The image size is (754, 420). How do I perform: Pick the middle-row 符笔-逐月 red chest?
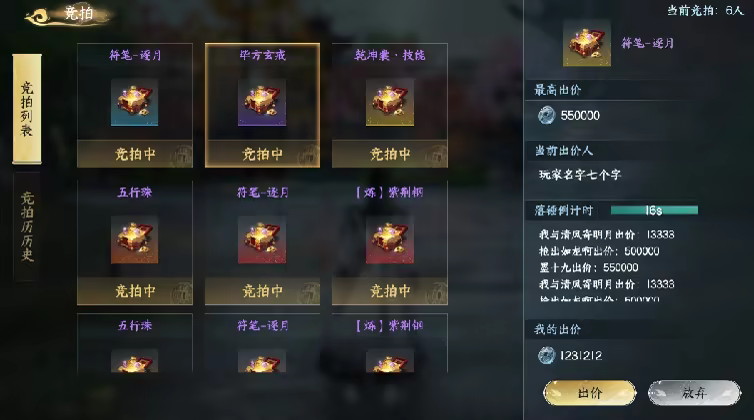[x=262, y=240]
